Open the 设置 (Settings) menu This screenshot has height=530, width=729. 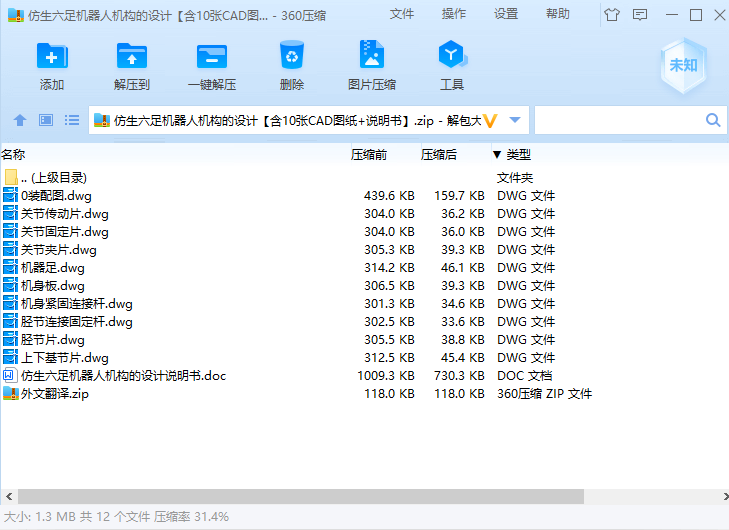coord(506,14)
